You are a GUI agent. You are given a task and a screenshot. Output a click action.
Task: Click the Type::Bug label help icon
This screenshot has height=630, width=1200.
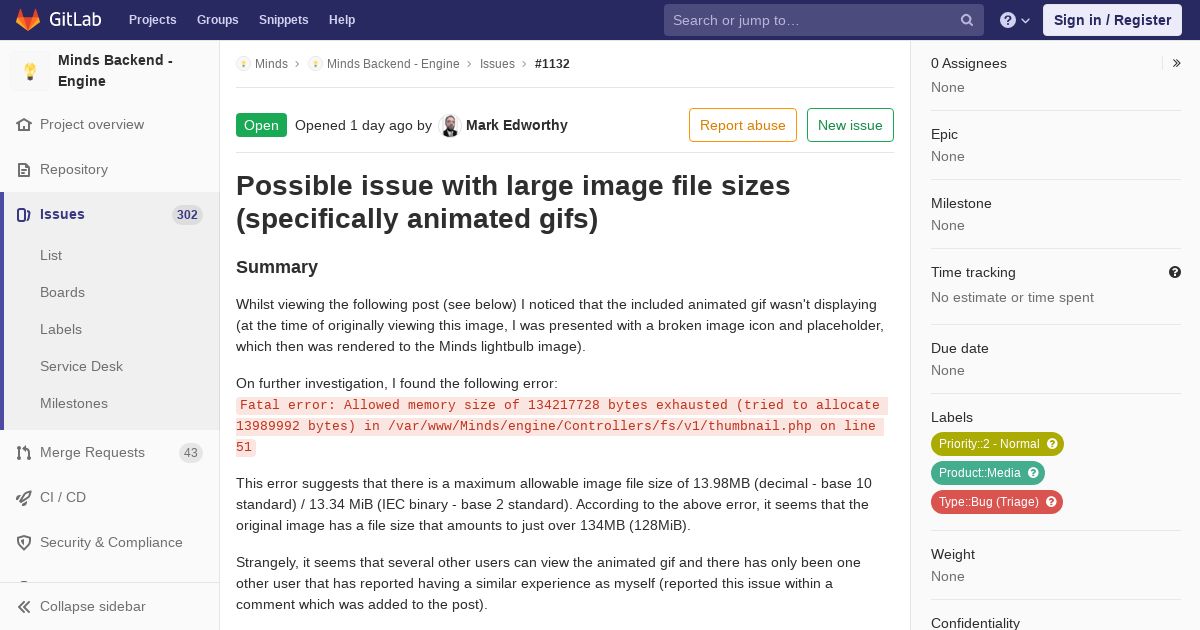[x=1051, y=502]
